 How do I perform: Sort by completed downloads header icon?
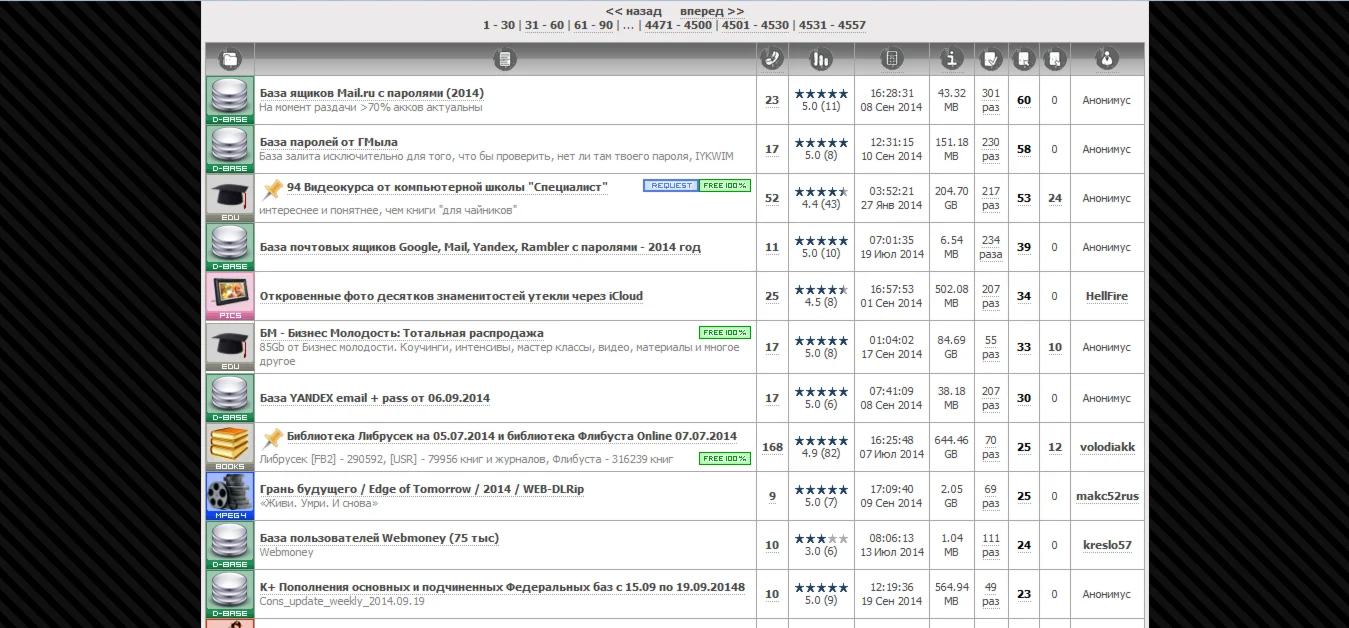[x=990, y=59]
